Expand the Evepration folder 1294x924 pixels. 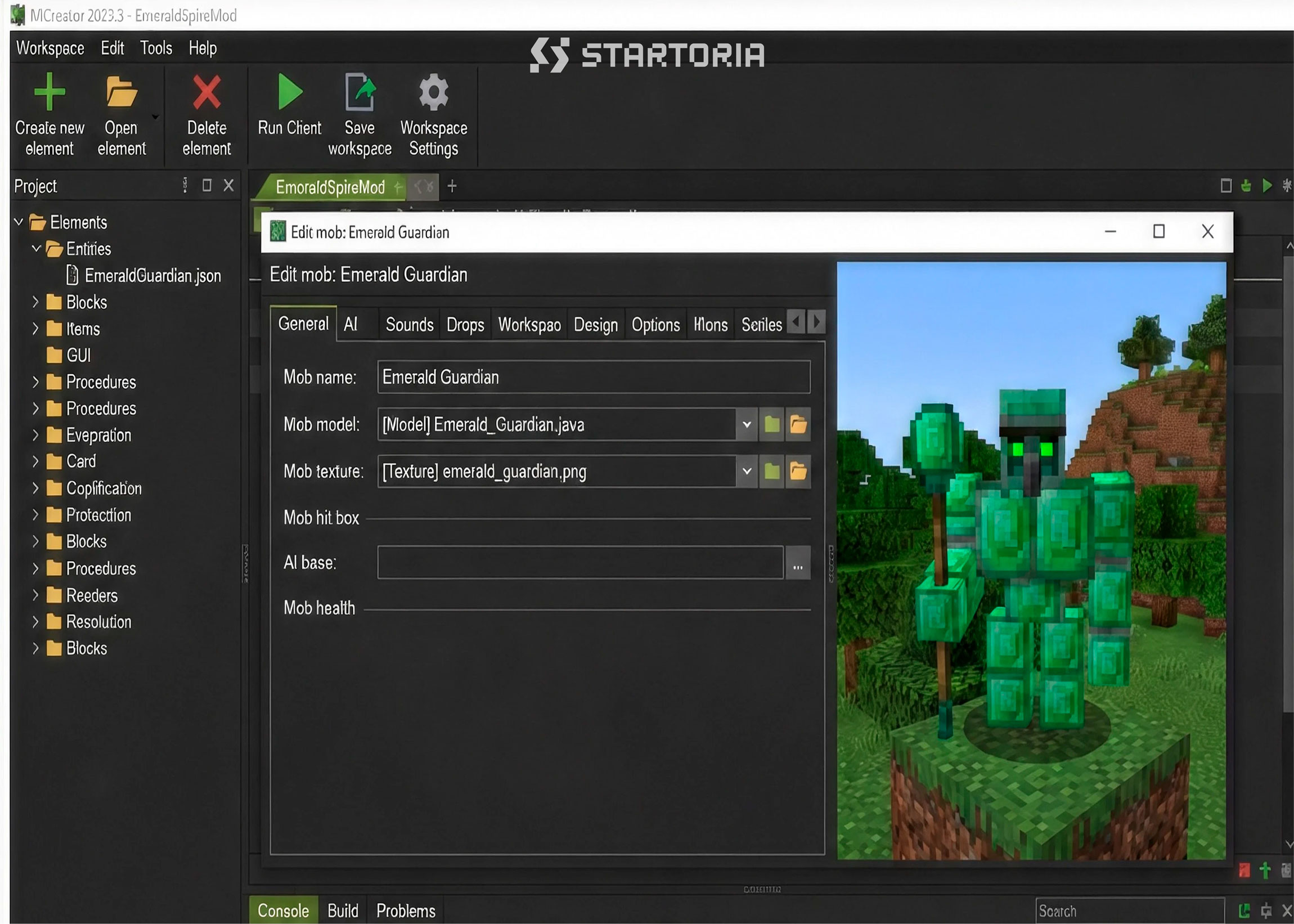click(35, 434)
